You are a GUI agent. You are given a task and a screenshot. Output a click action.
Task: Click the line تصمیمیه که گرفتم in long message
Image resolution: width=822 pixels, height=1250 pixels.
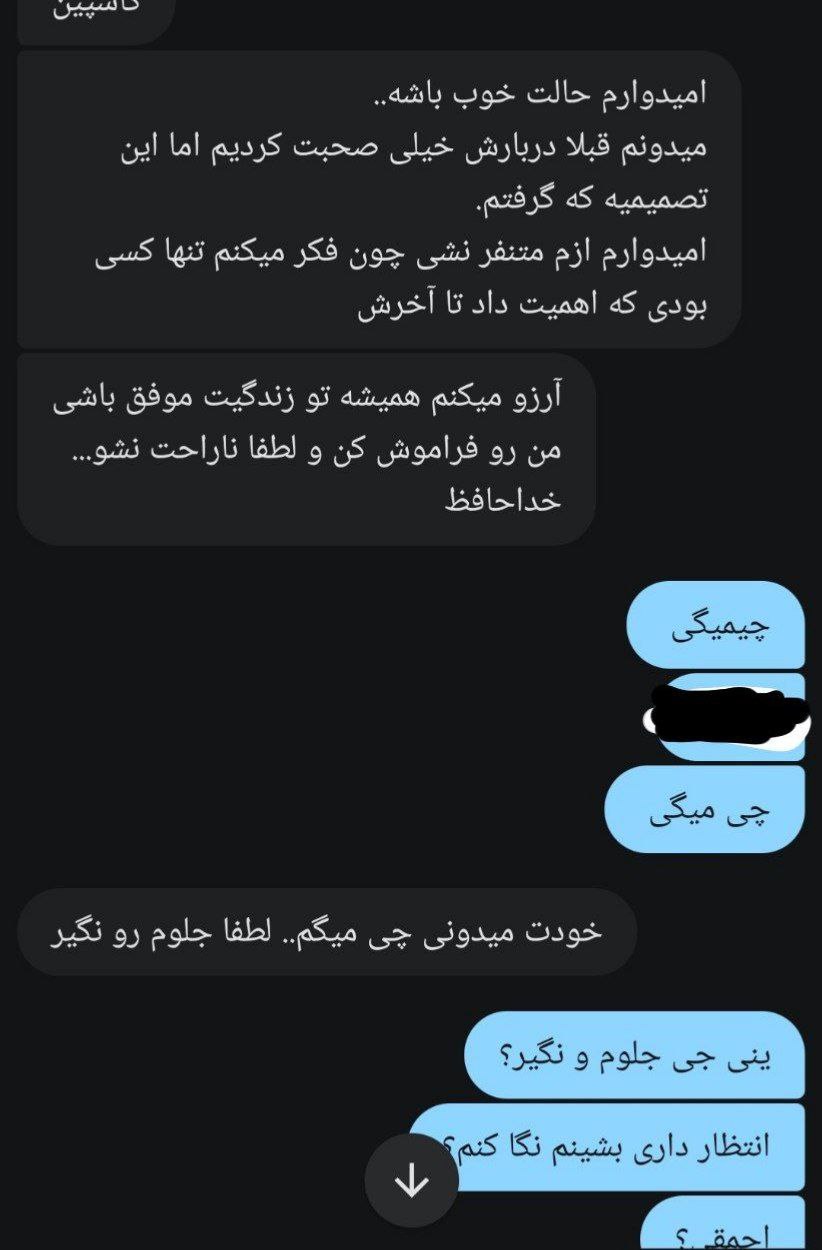590,200
